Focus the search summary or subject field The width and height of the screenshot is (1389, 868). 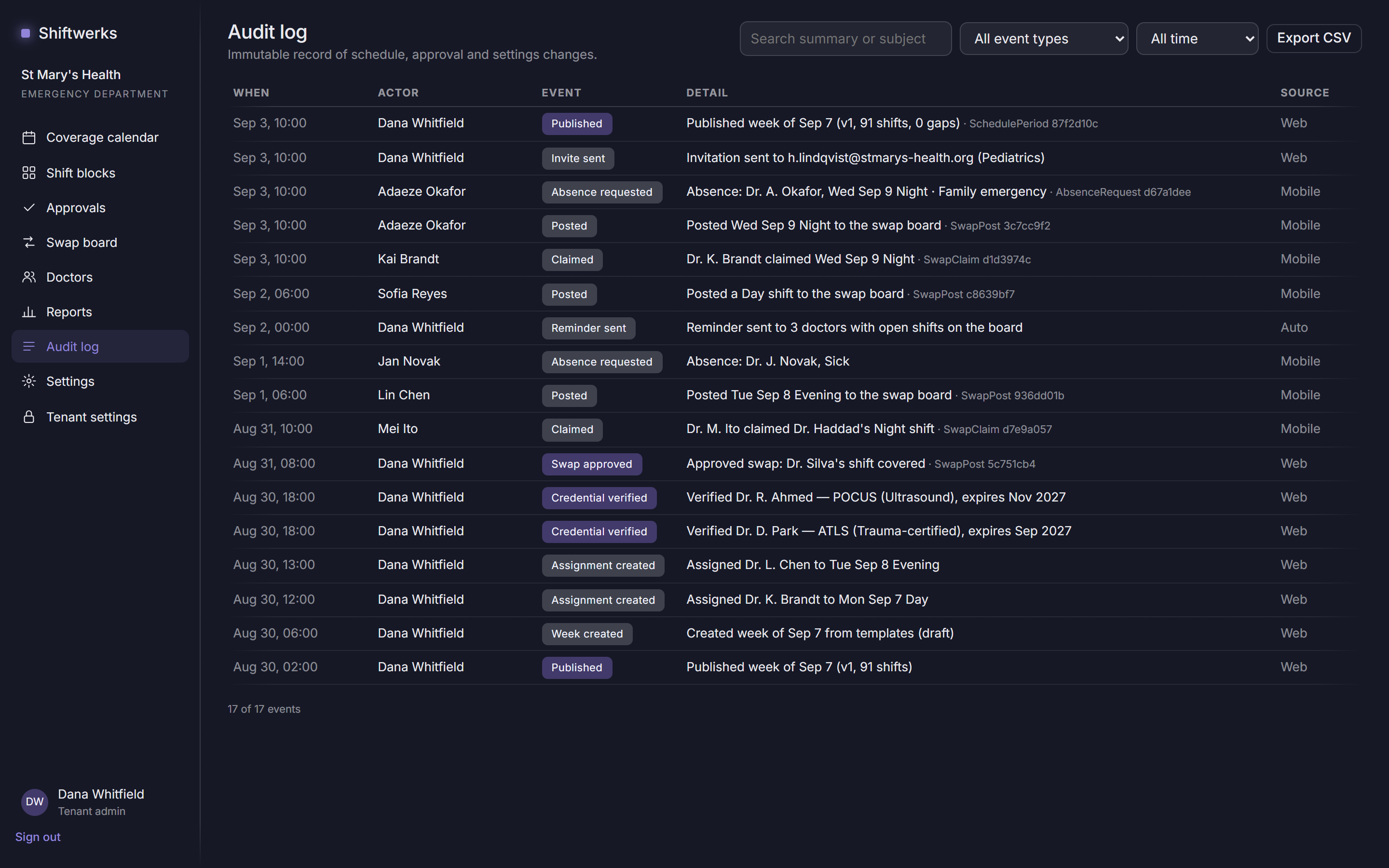click(x=845, y=39)
